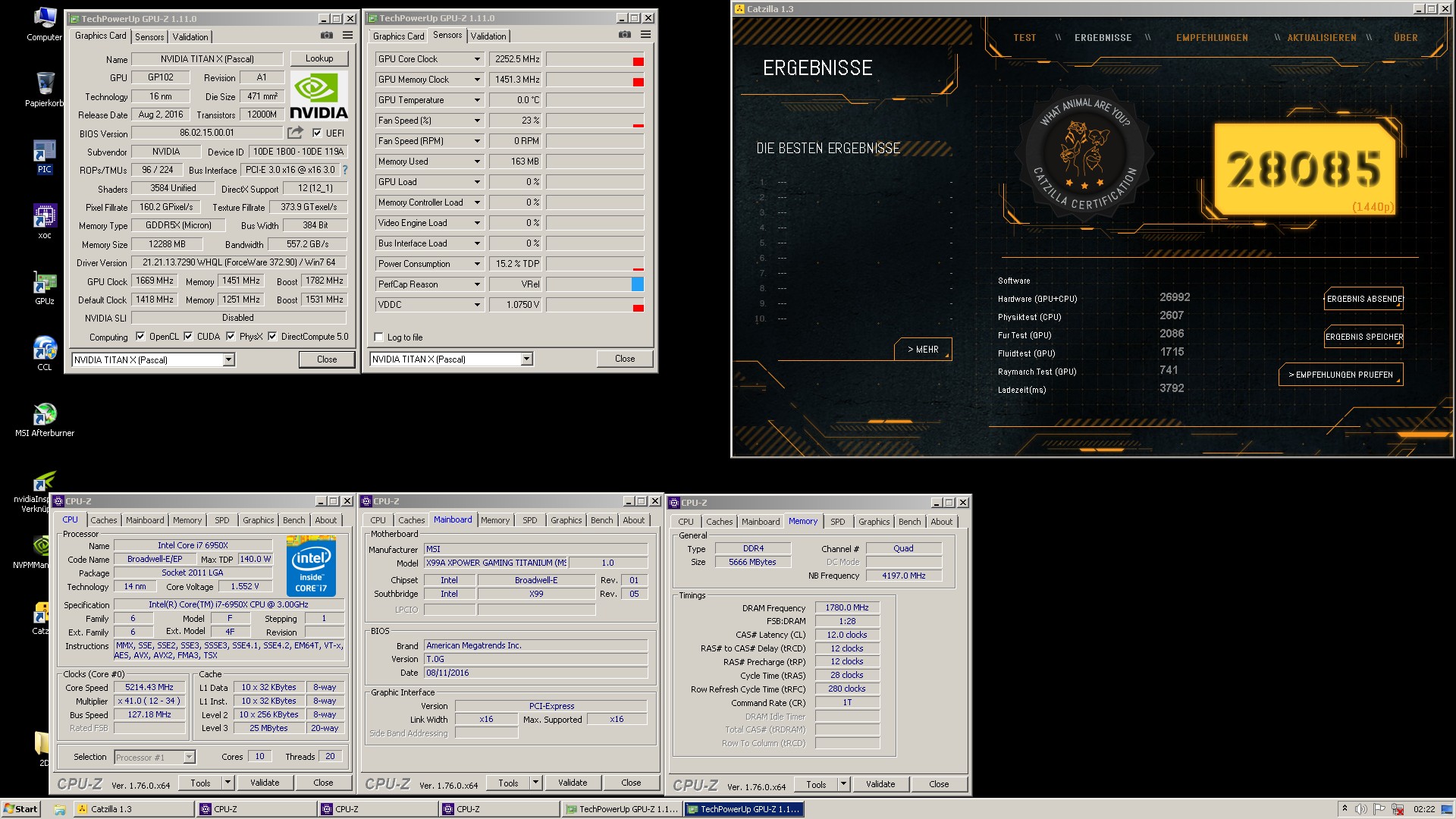1456x819 pixels.
Task: Click the NVIDIA logo in GPU-Z
Action: click(x=318, y=96)
